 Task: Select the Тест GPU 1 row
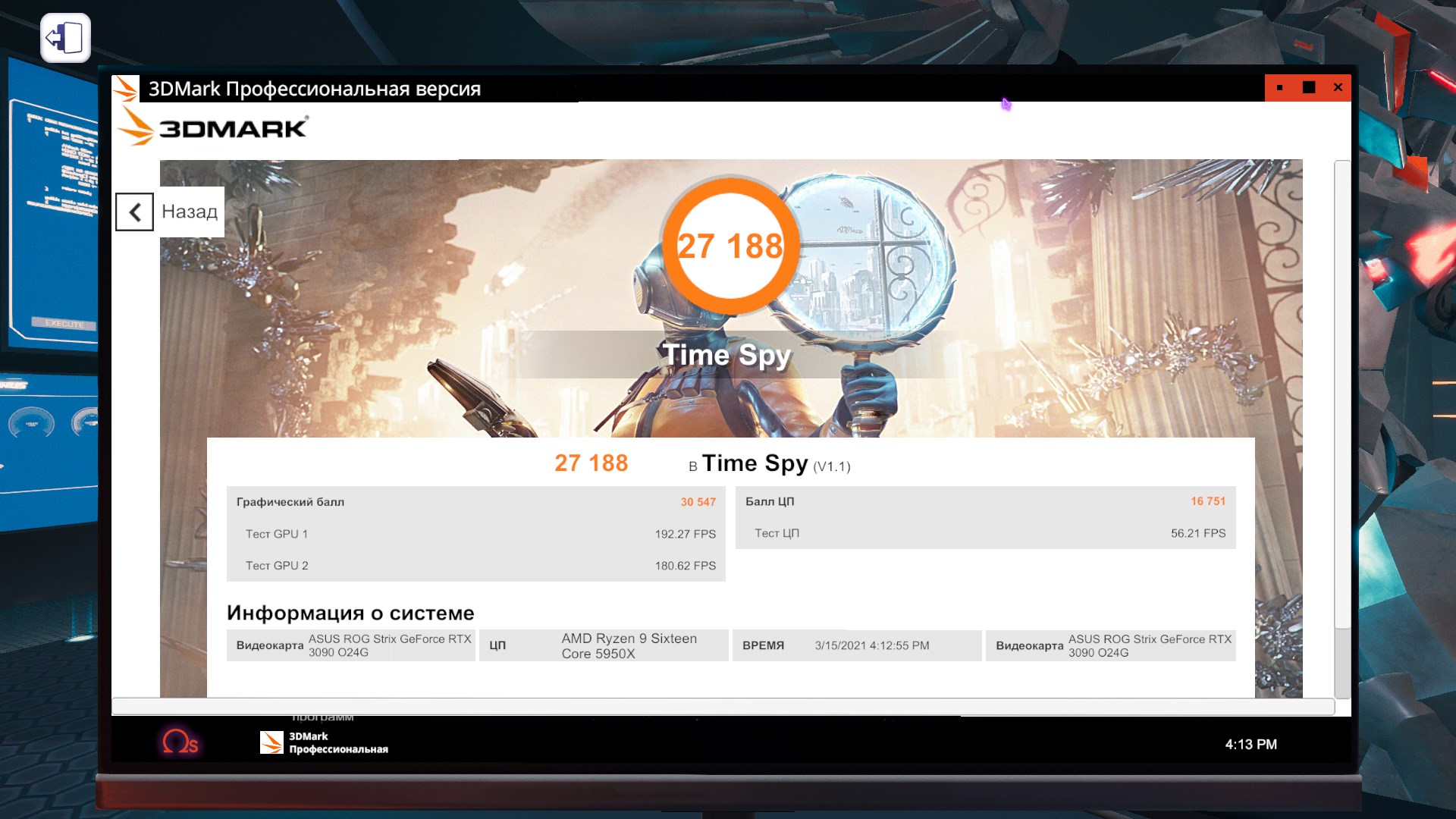475,534
